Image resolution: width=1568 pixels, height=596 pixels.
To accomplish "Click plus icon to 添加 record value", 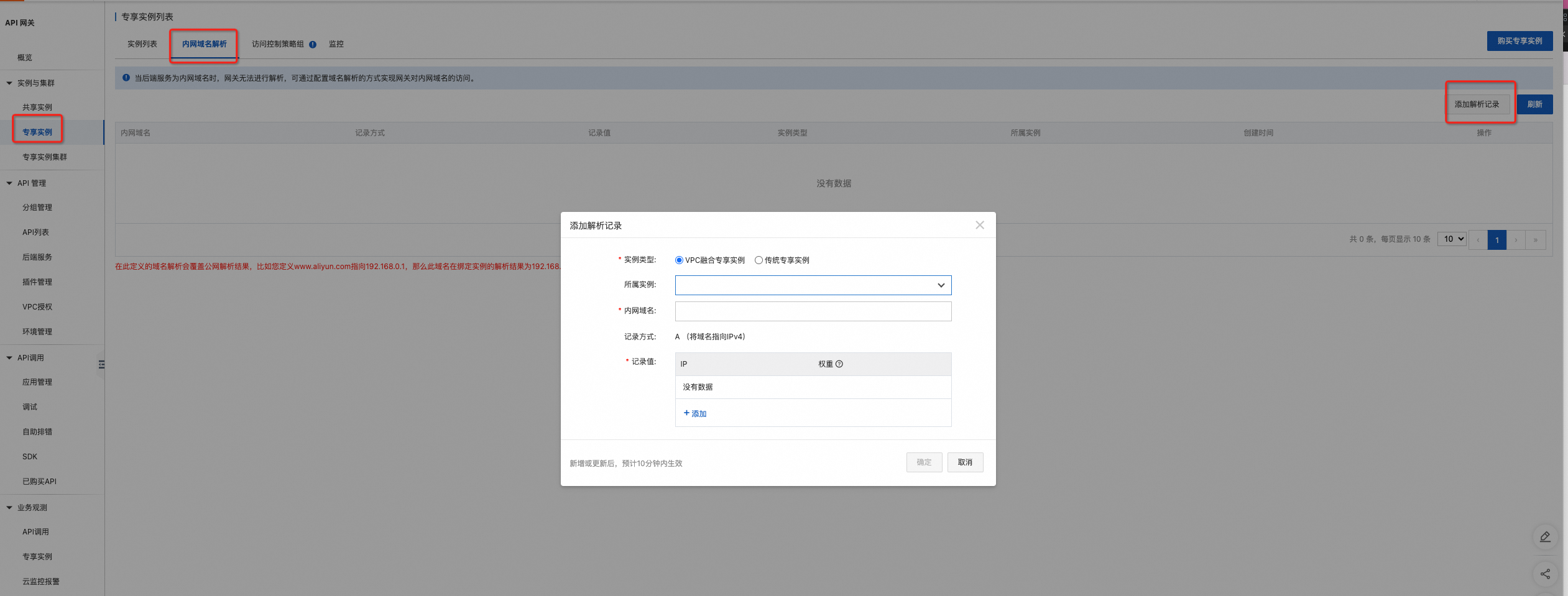I will point(686,413).
